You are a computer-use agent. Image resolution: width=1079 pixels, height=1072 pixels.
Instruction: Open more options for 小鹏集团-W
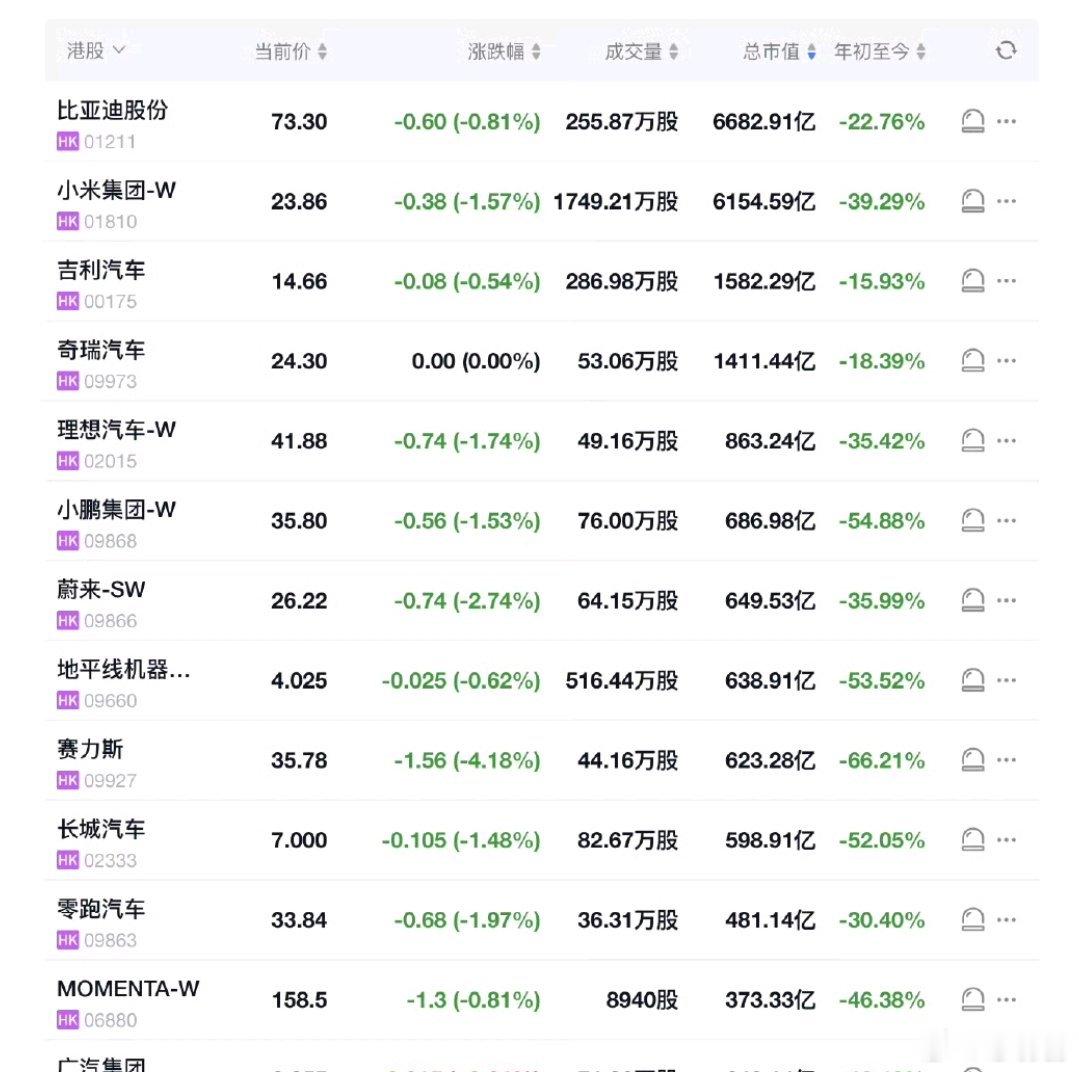(1006, 520)
